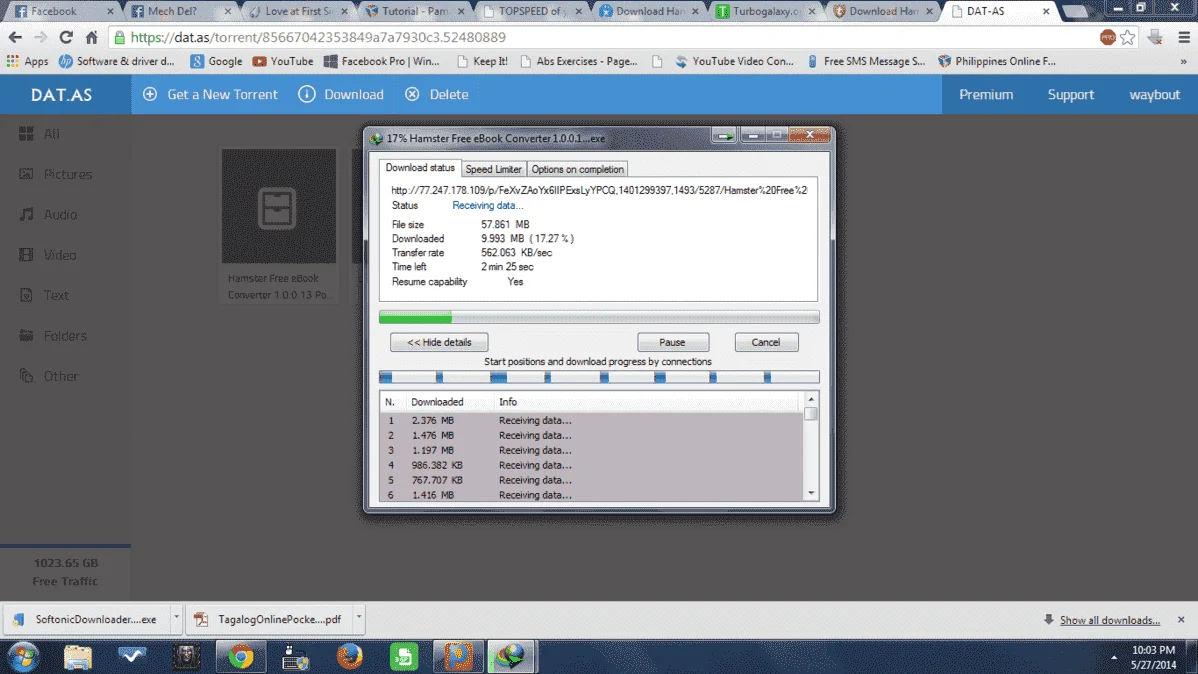
Task: Open the SoftonicDownloader exe file
Action: click(x=86, y=620)
